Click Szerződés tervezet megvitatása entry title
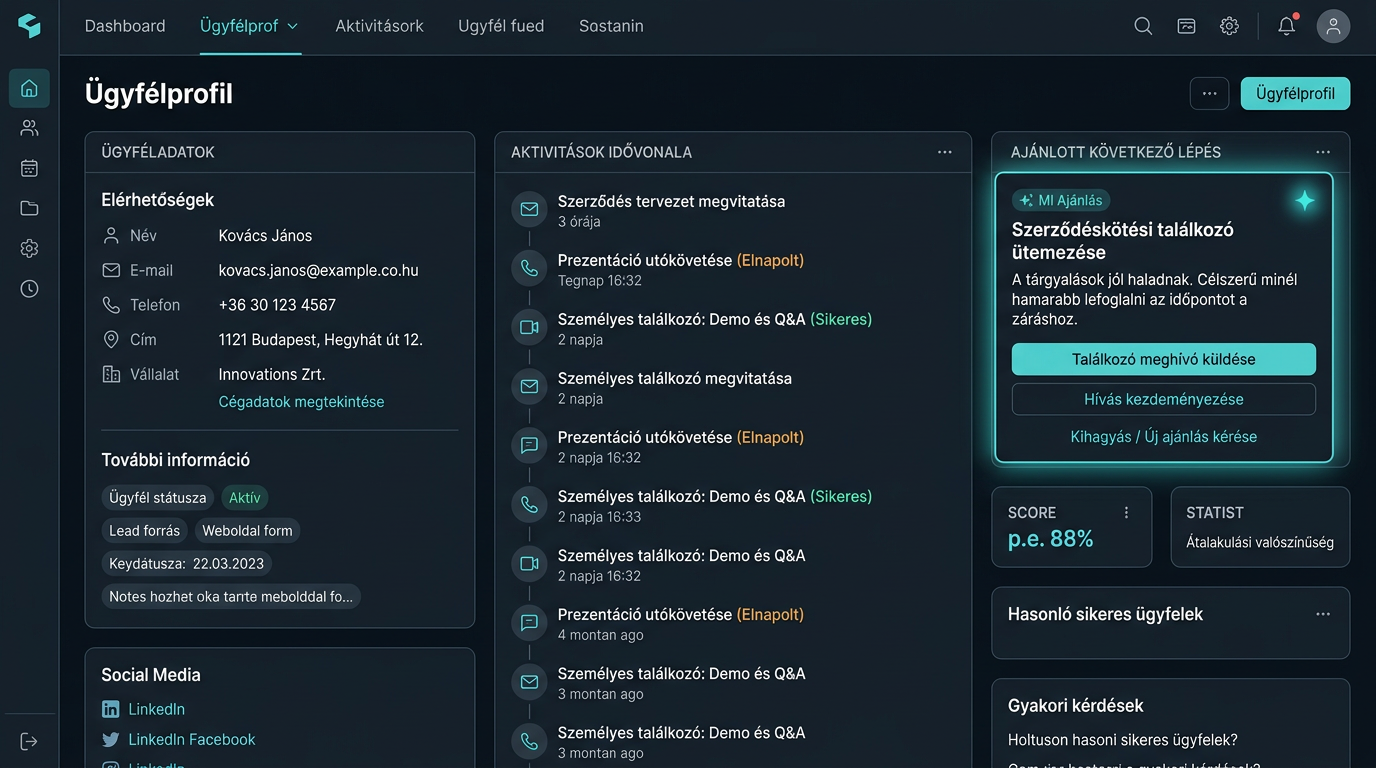 point(671,202)
